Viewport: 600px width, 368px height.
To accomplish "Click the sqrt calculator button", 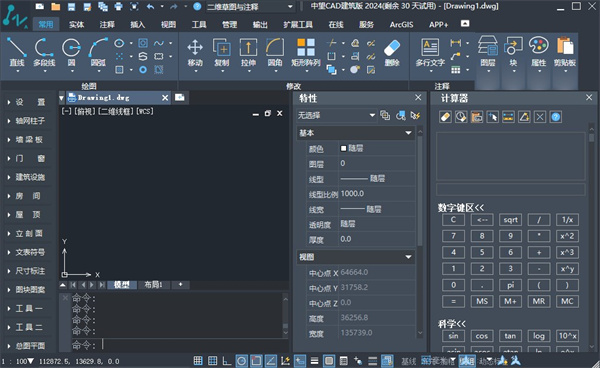I will (x=510, y=220).
